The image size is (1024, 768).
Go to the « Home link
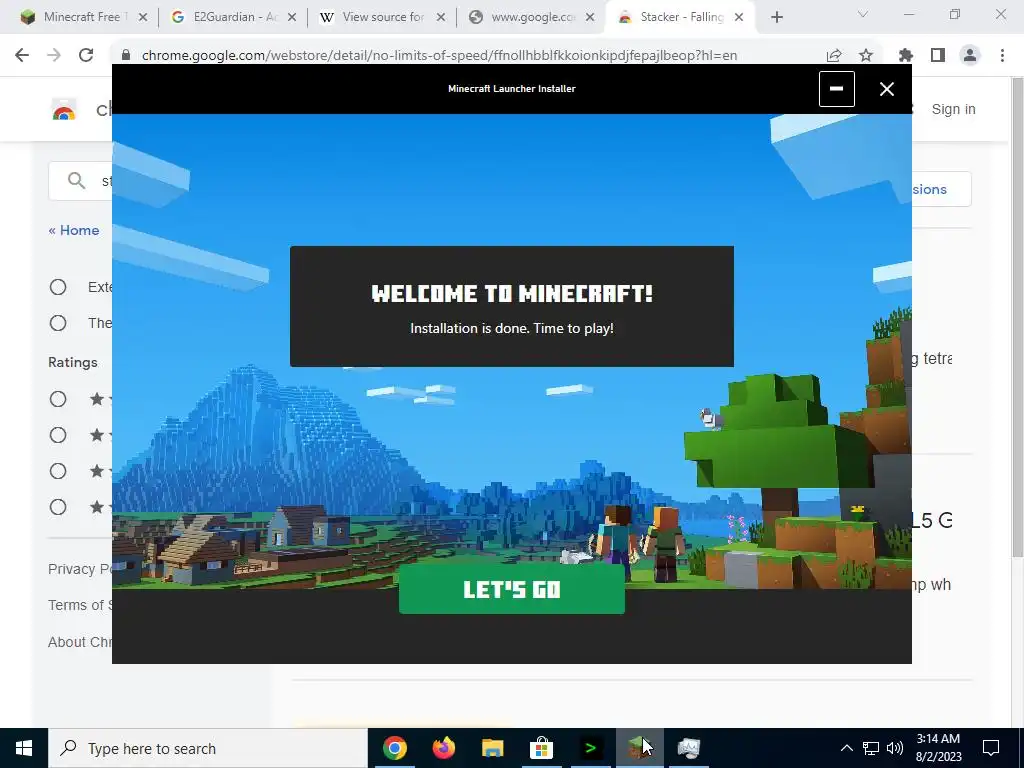[74, 230]
